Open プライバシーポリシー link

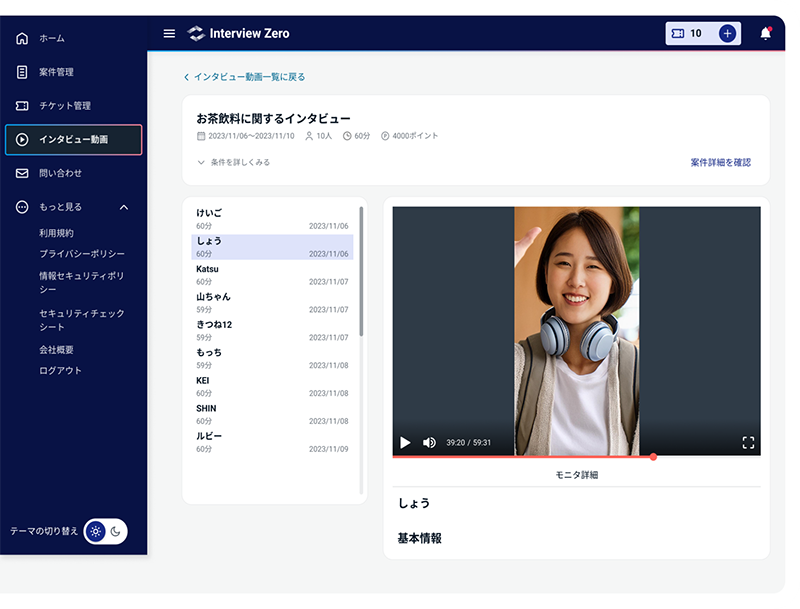(x=82, y=253)
